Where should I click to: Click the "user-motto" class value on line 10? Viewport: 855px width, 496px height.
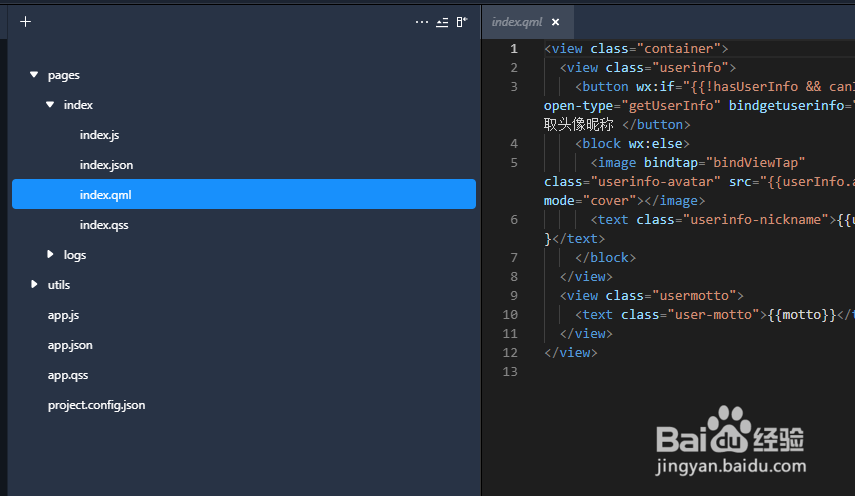(x=713, y=315)
